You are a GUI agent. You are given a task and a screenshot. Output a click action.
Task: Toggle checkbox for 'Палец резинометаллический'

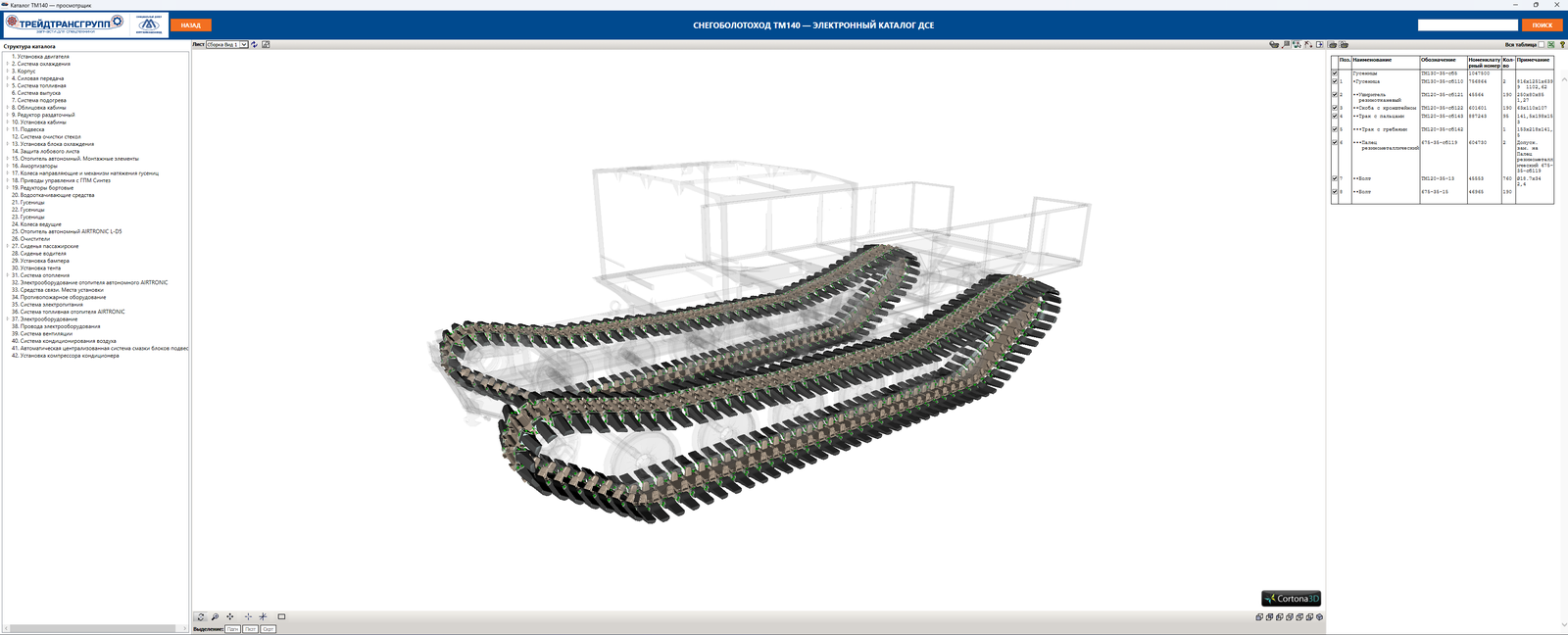pyautogui.click(x=1335, y=142)
